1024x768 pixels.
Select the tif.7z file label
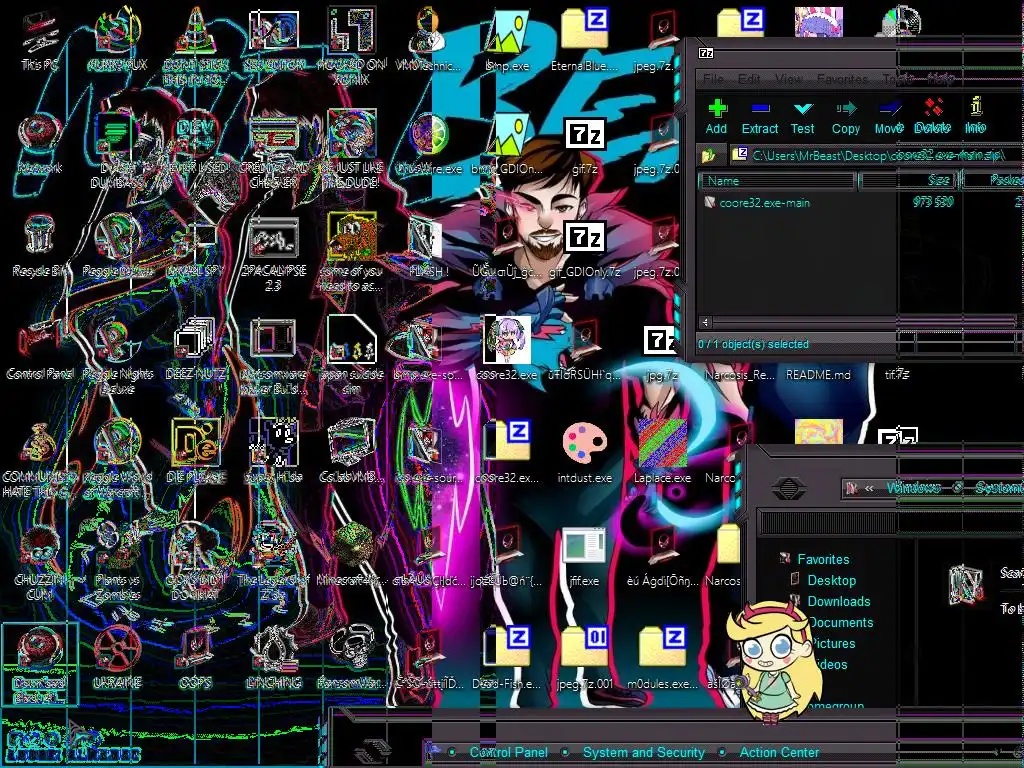(896, 375)
